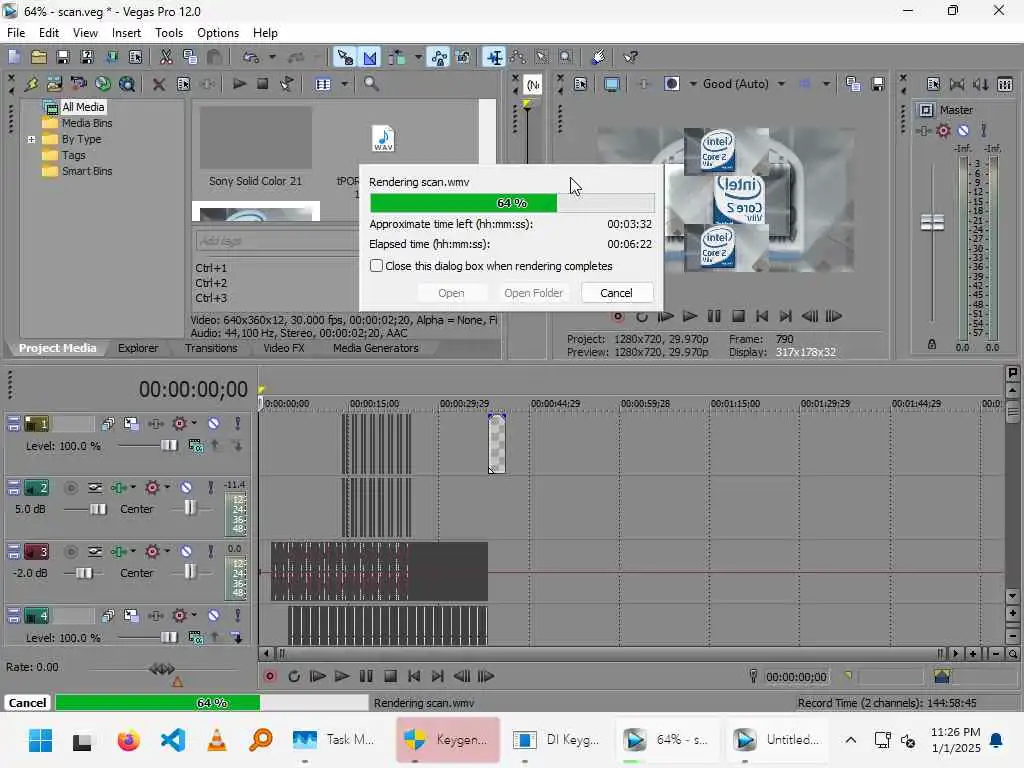The height and width of the screenshot is (768, 1024).
Task: Switch to the Video FX tab
Action: click(283, 348)
